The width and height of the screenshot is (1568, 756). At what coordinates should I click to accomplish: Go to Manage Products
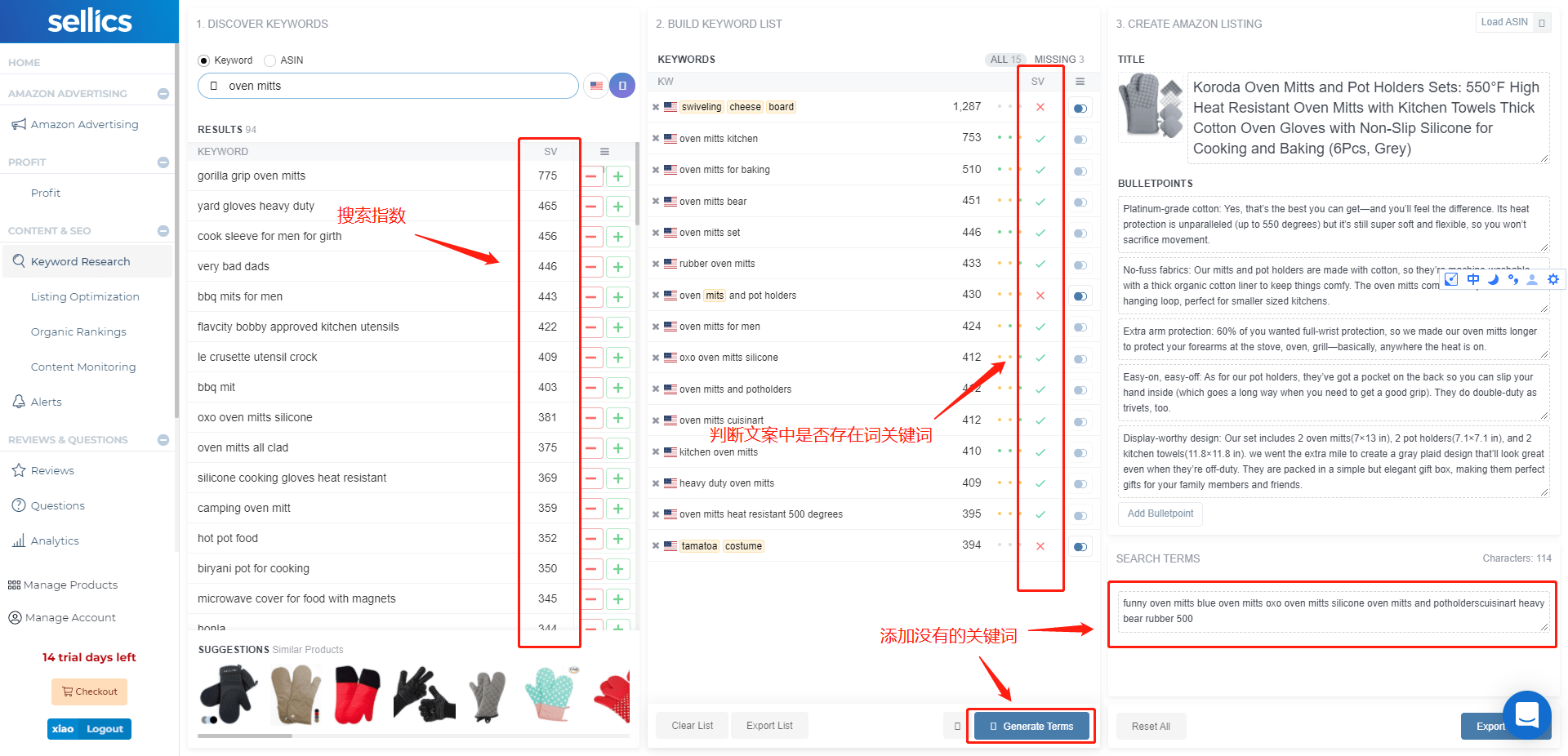(63, 585)
